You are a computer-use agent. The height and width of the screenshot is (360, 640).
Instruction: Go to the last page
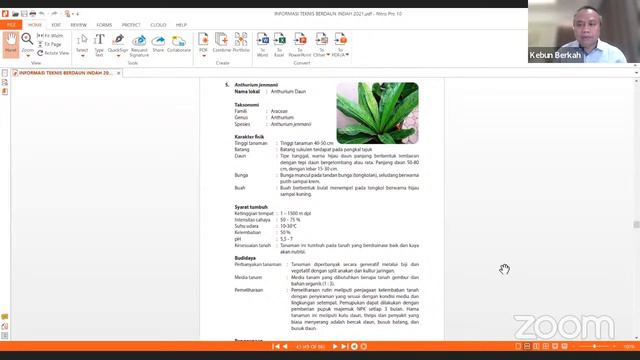(x=344, y=347)
